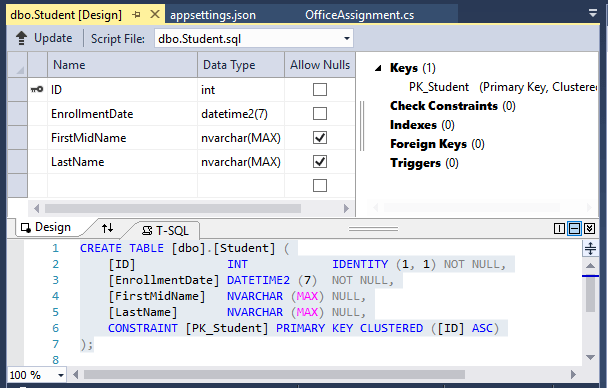Image resolution: width=608 pixels, height=388 pixels.
Task: Toggle Allow Nulls for ID column
Action: click(x=320, y=90)
